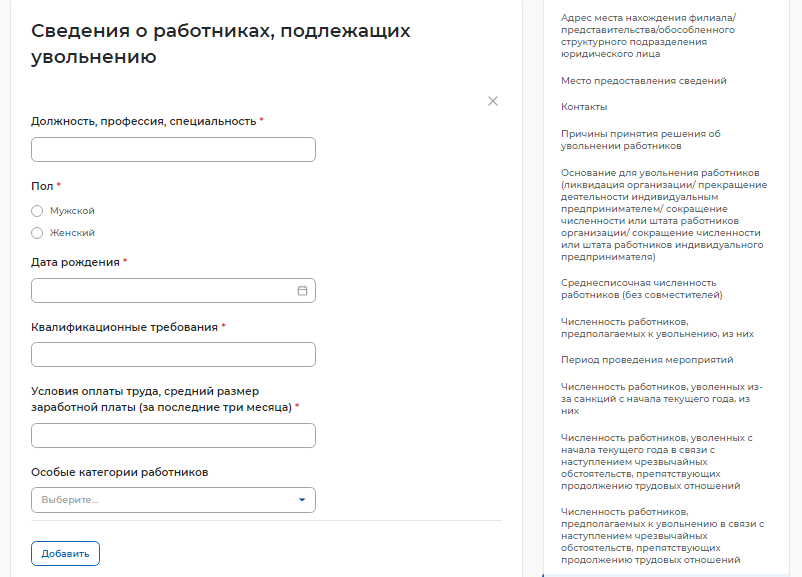Screen dimensions: 802x577
Task: Open the Контакты section link
Action: pyautogui.click(x=584, y=107)
